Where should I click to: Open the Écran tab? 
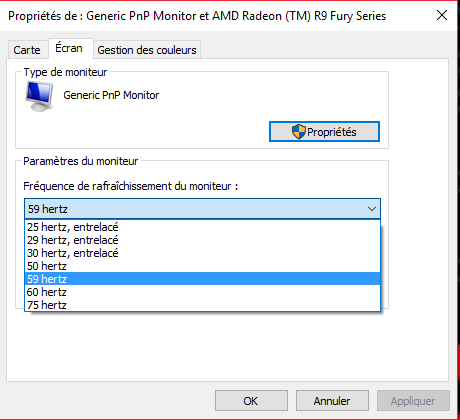pyautogui.click(x=69, y=49)
